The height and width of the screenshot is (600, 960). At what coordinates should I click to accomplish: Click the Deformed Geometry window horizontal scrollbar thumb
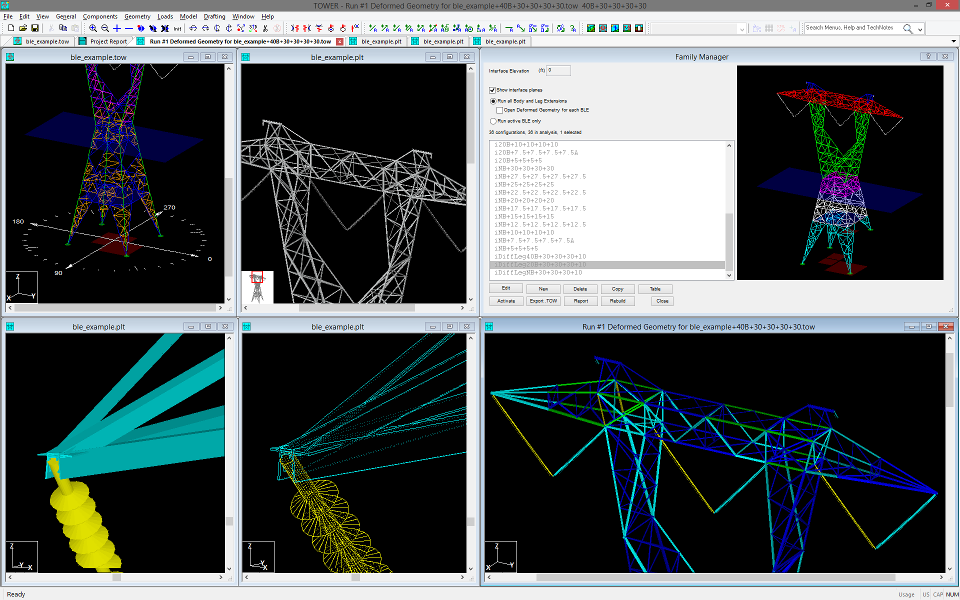pyautogui.click(x=716, y=577)
